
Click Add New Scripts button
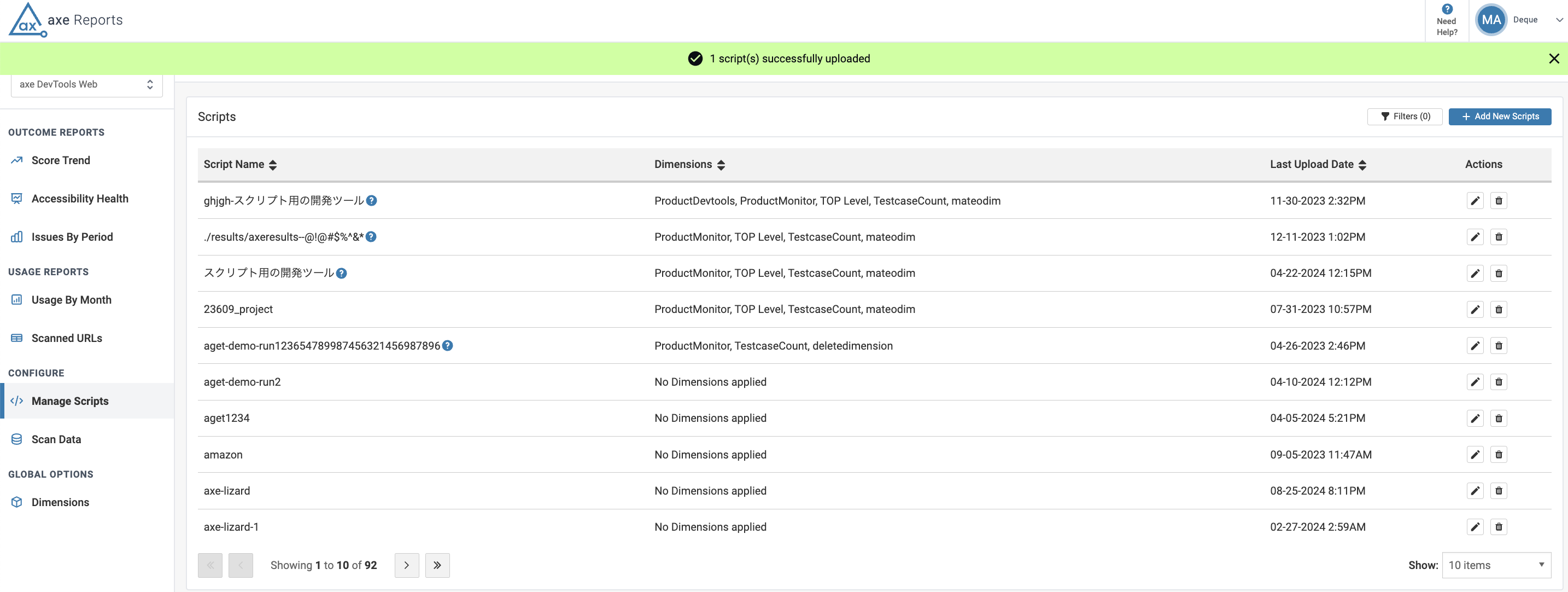pyautogui.click(x=1499, y=117)
